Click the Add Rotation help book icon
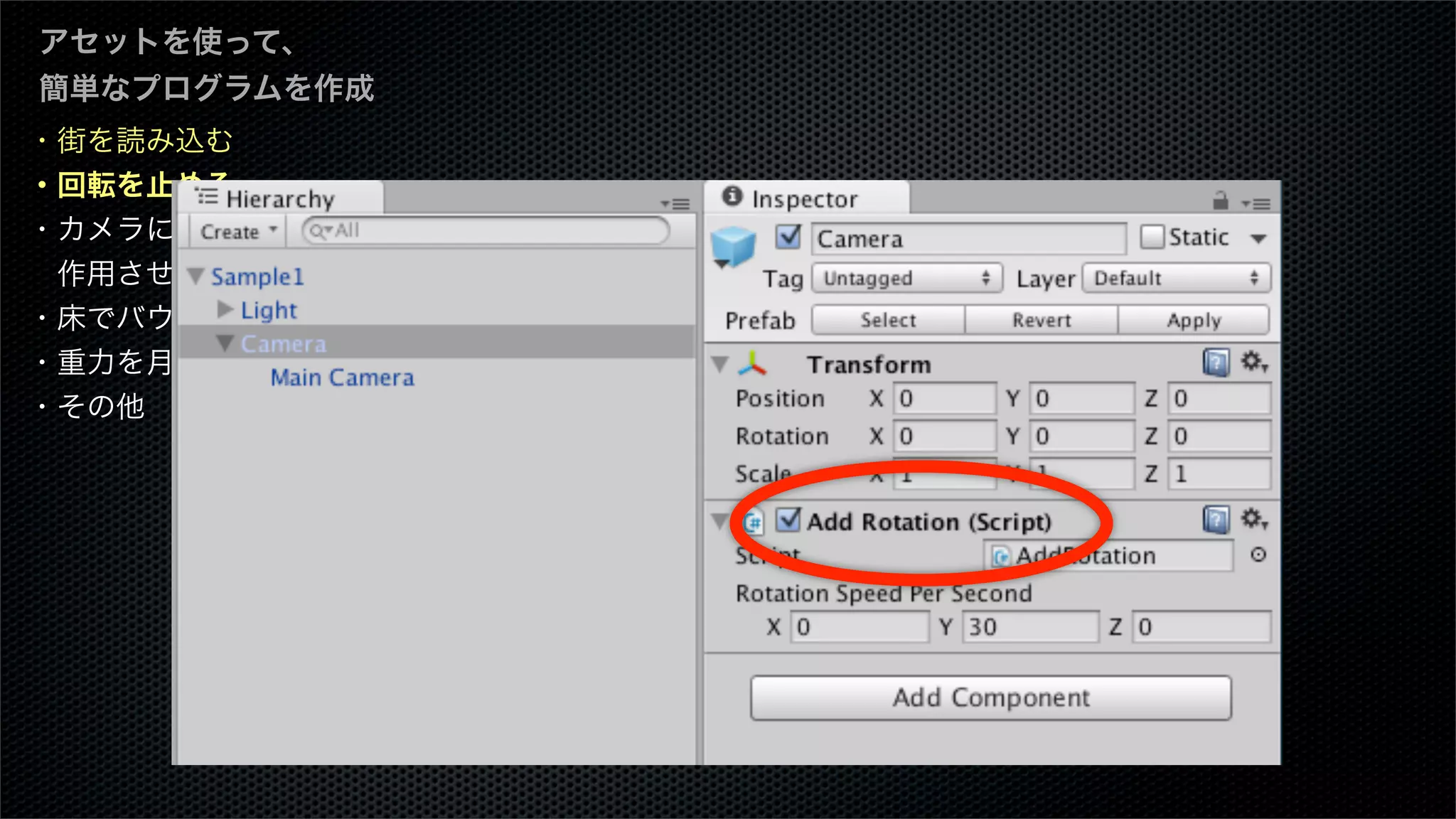The image size is (1456, 819). click(1216, 520)
